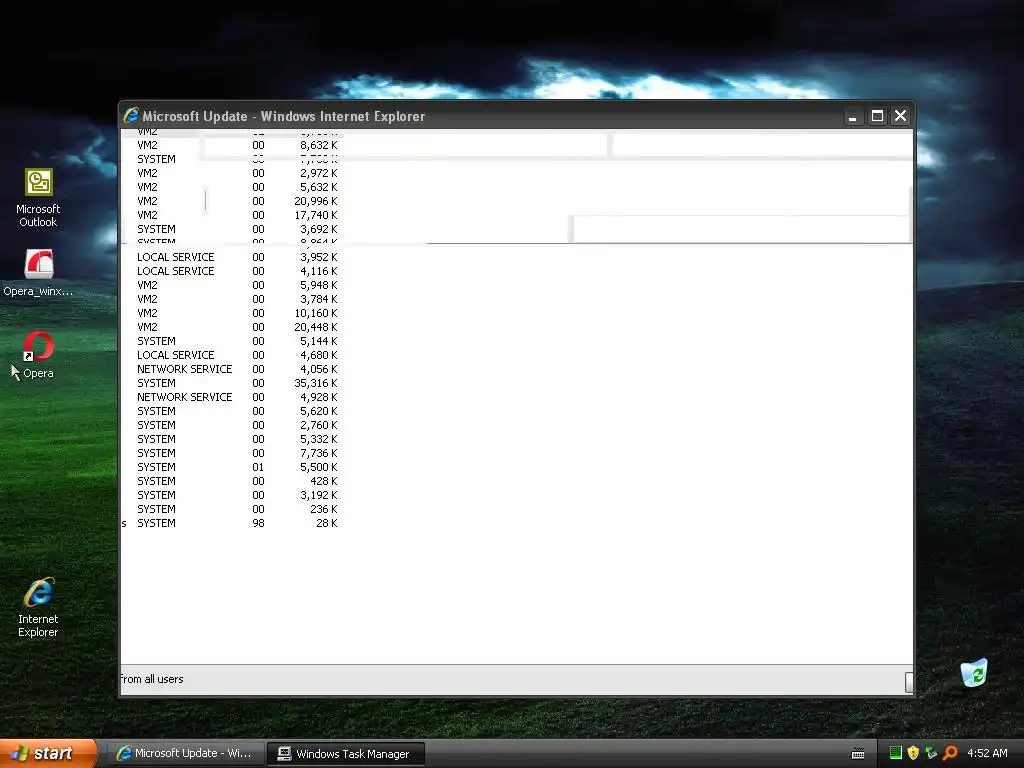Select the Opera_winx installer desktop icon
The width and height of the screenshot is (1024, 768).
(39, 273)
